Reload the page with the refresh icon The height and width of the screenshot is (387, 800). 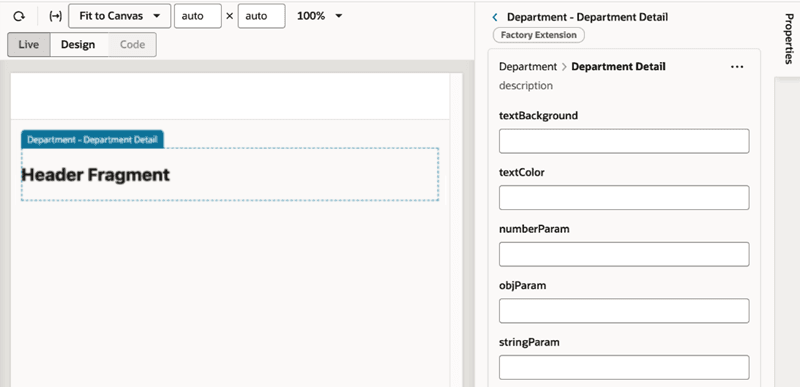19,16
